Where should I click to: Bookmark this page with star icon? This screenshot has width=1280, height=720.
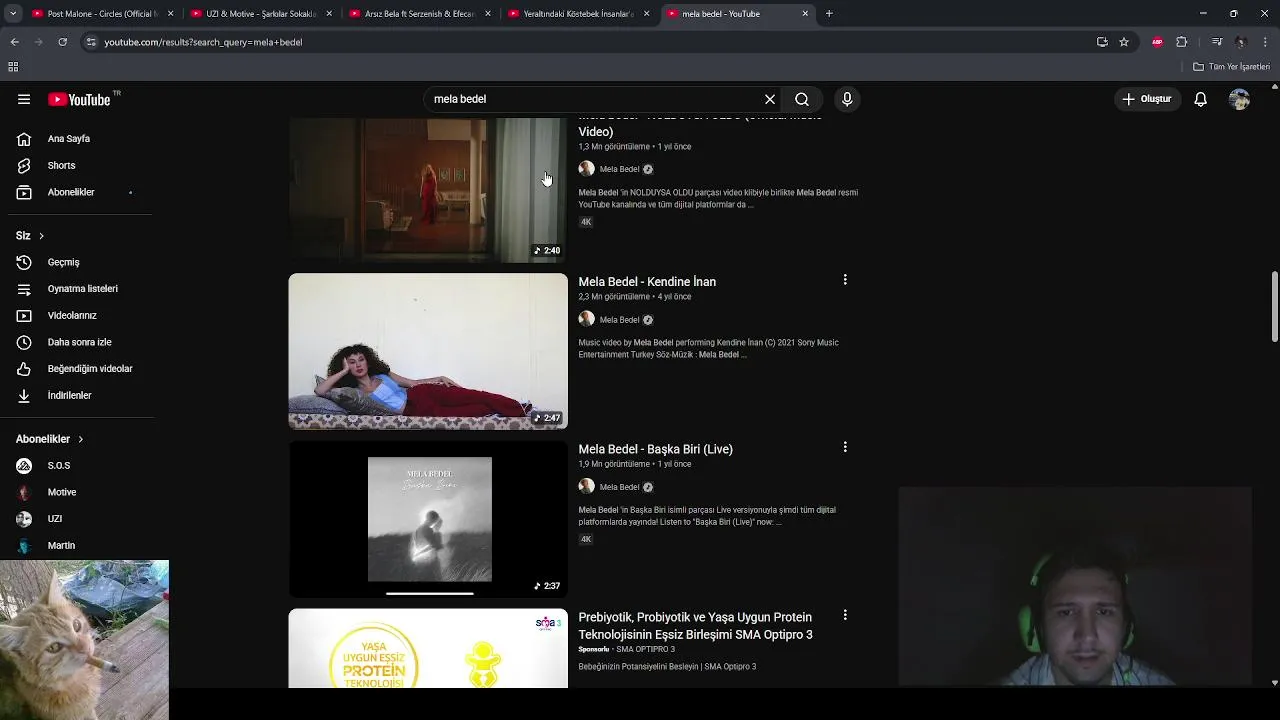(x=1124, y=42)
